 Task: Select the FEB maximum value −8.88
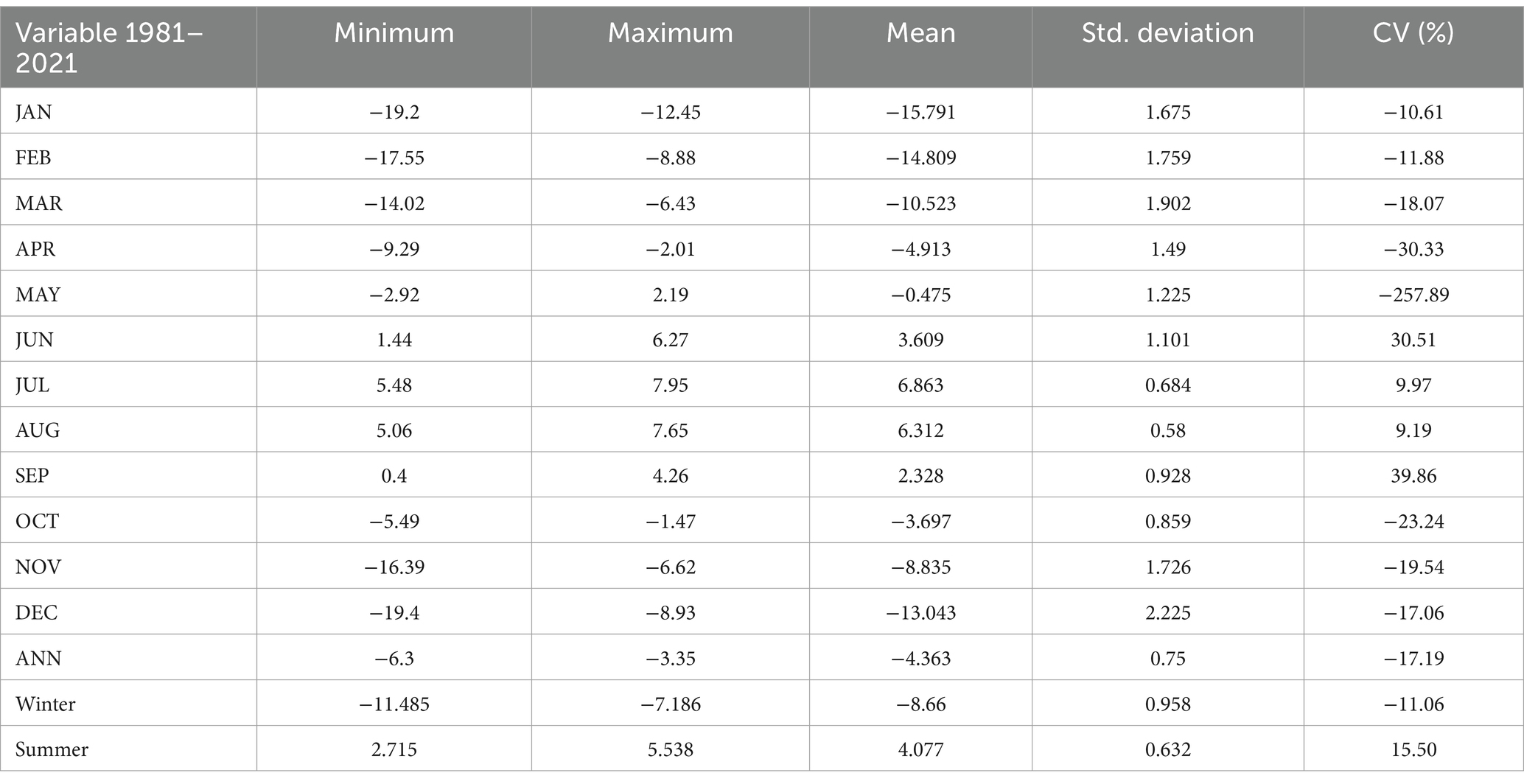(x=671, y=158)
